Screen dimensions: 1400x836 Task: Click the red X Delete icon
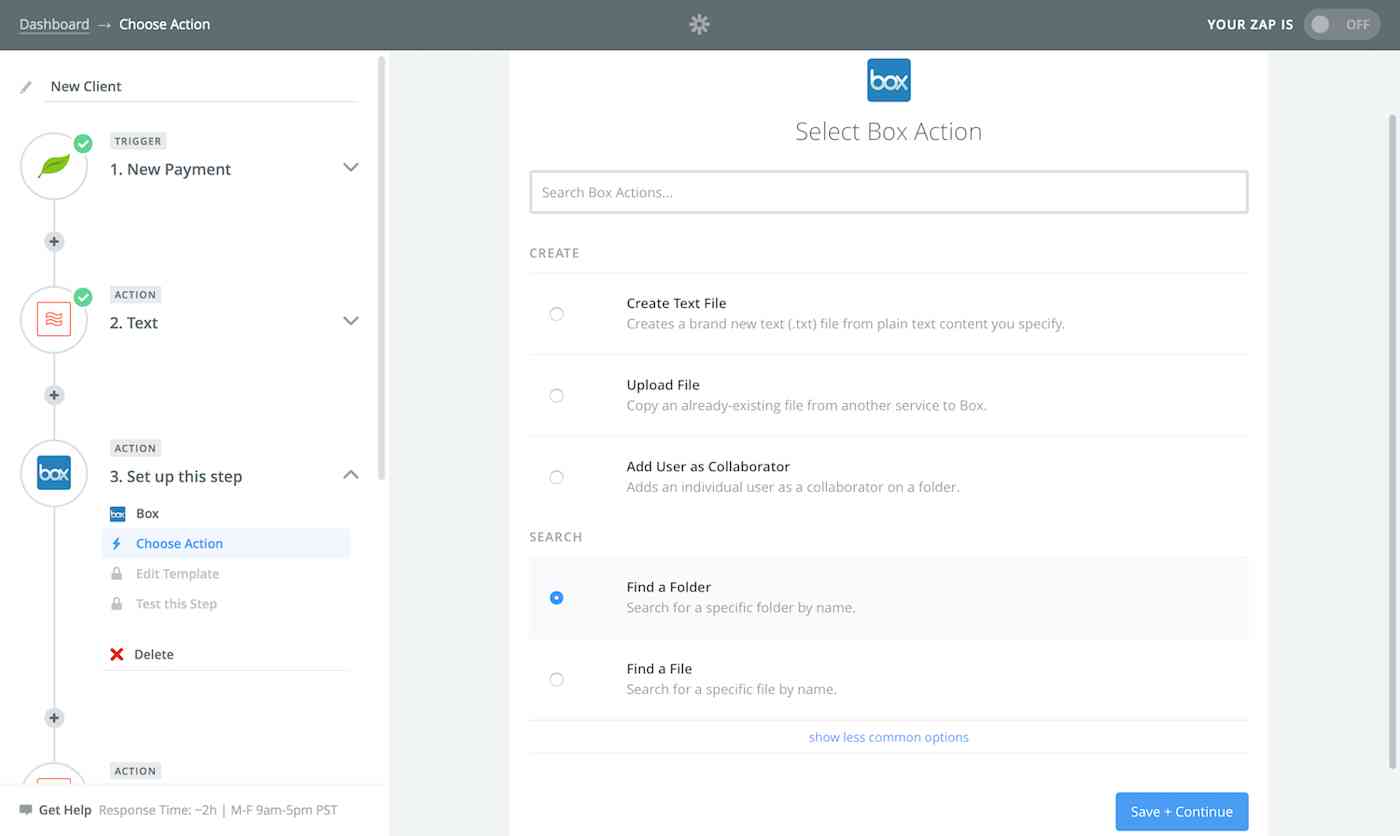point(117,654)
